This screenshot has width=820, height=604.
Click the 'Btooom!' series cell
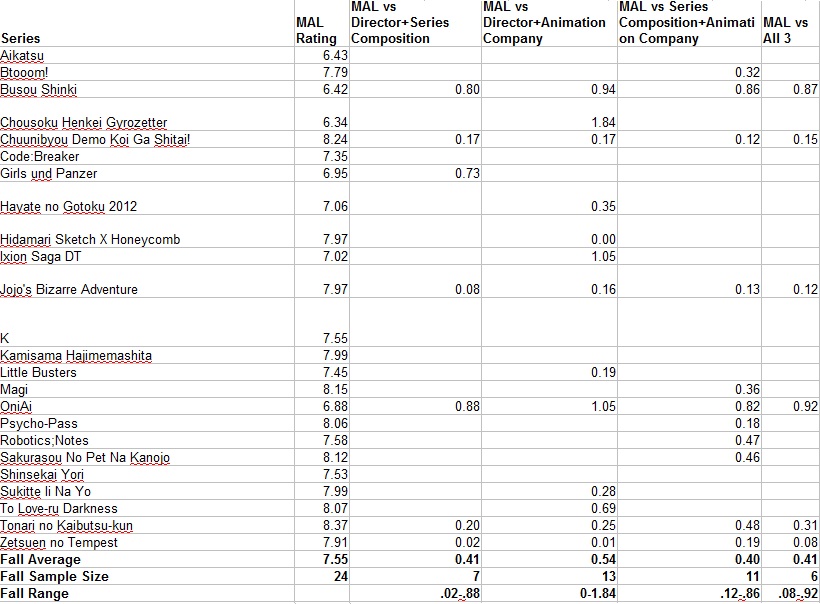tap(147, 72)
